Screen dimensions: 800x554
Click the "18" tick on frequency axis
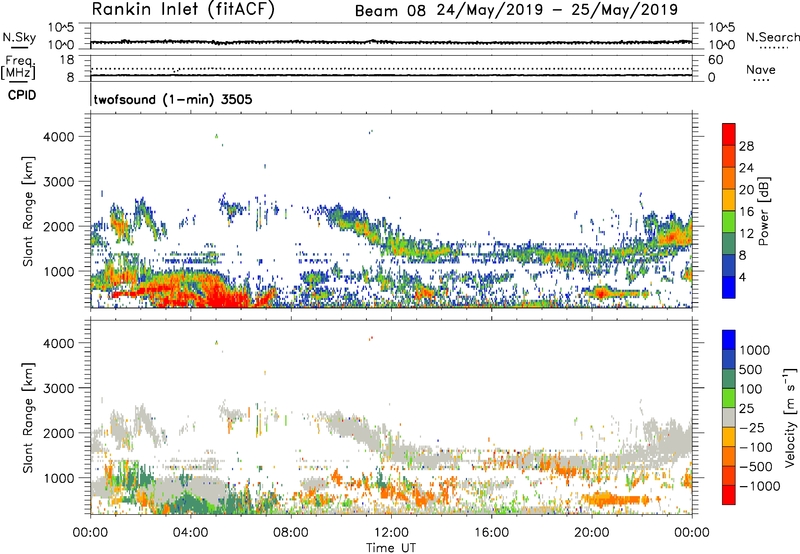click(x=67, y=60)
